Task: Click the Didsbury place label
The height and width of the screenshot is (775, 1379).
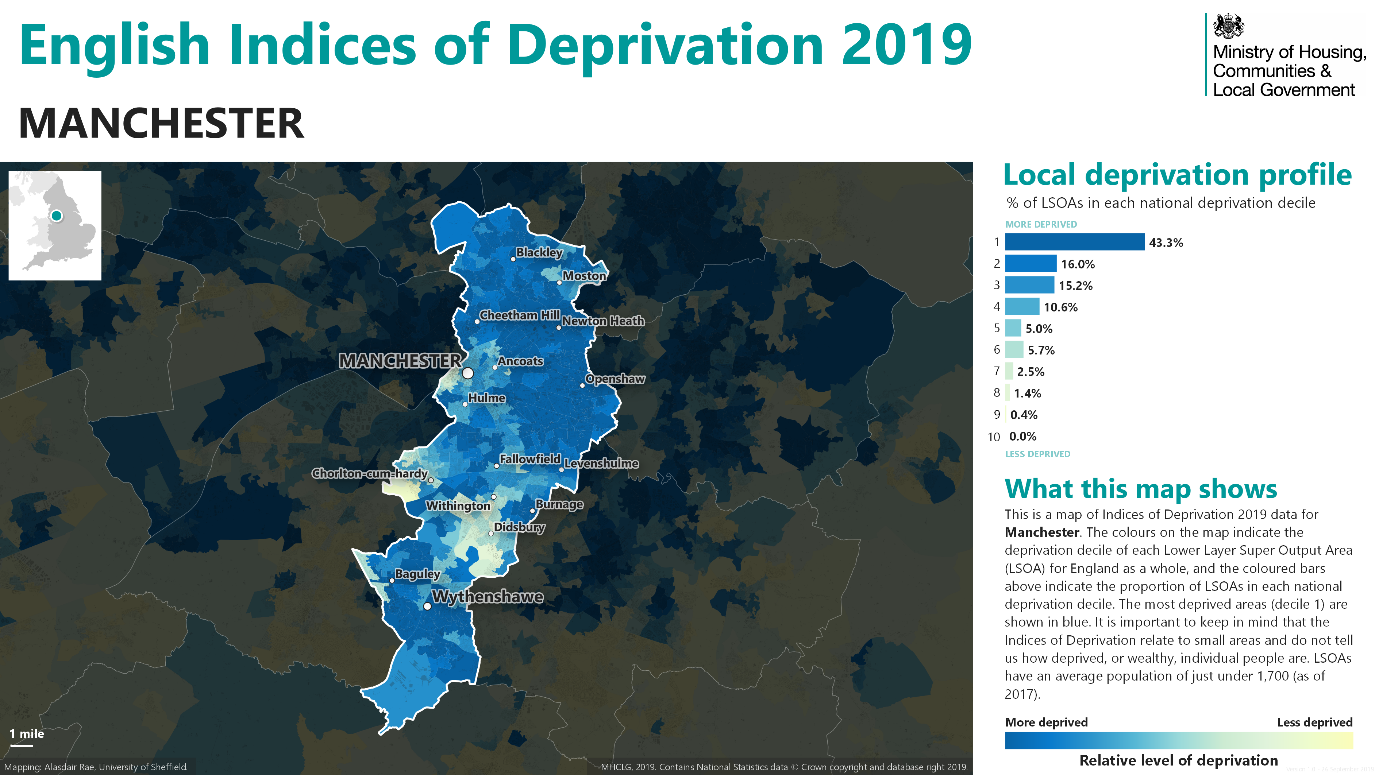Action: 519,527
